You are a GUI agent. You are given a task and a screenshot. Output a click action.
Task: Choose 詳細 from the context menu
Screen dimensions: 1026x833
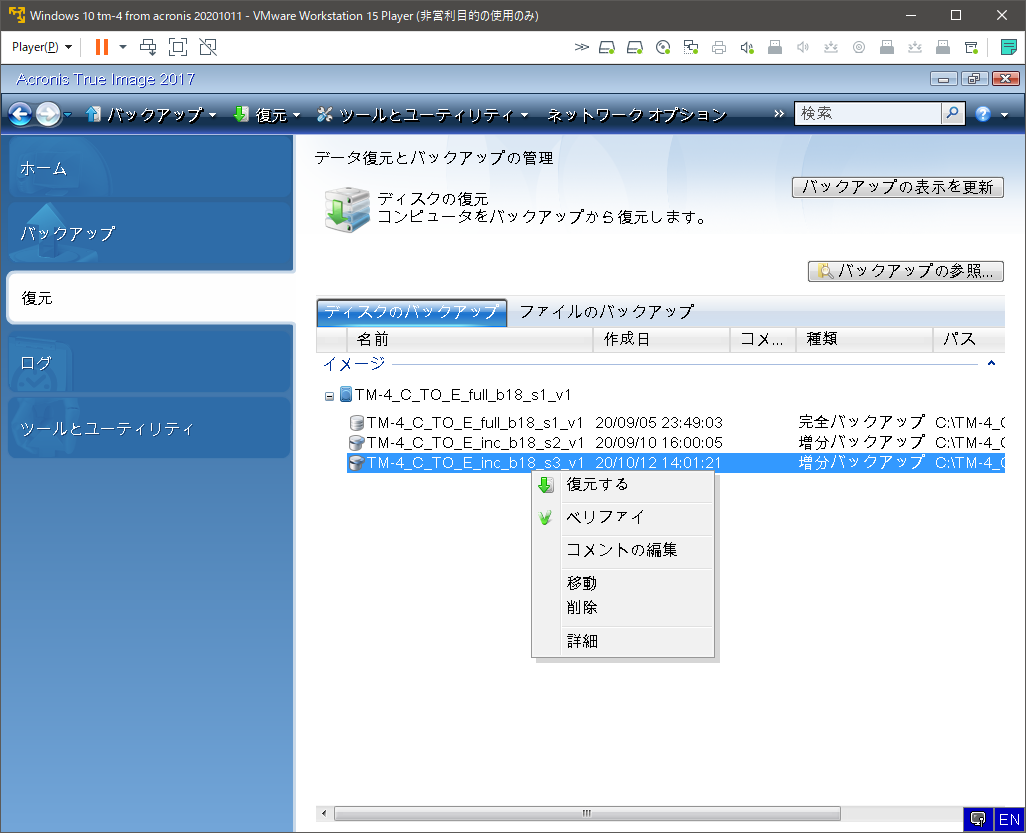click(623, 641)
